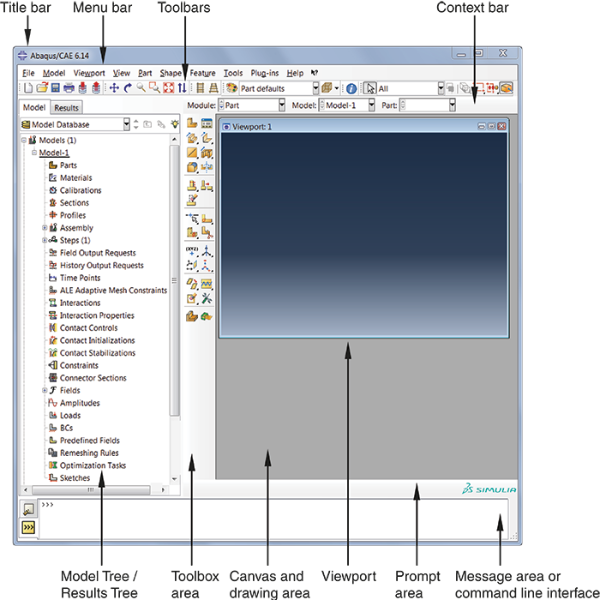Select the Create Round or Fillet tool
Image resolution: width=600 pixels, height=600 pixels.
point(192,167)
